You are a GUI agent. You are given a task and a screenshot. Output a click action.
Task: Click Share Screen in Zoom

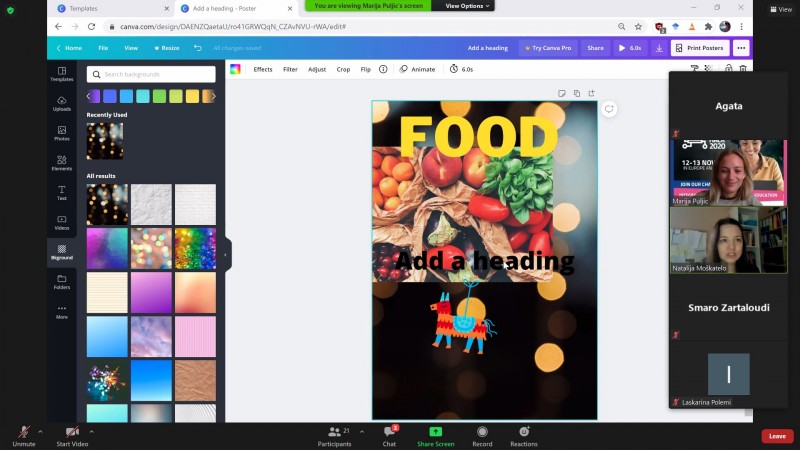(436, 436)
